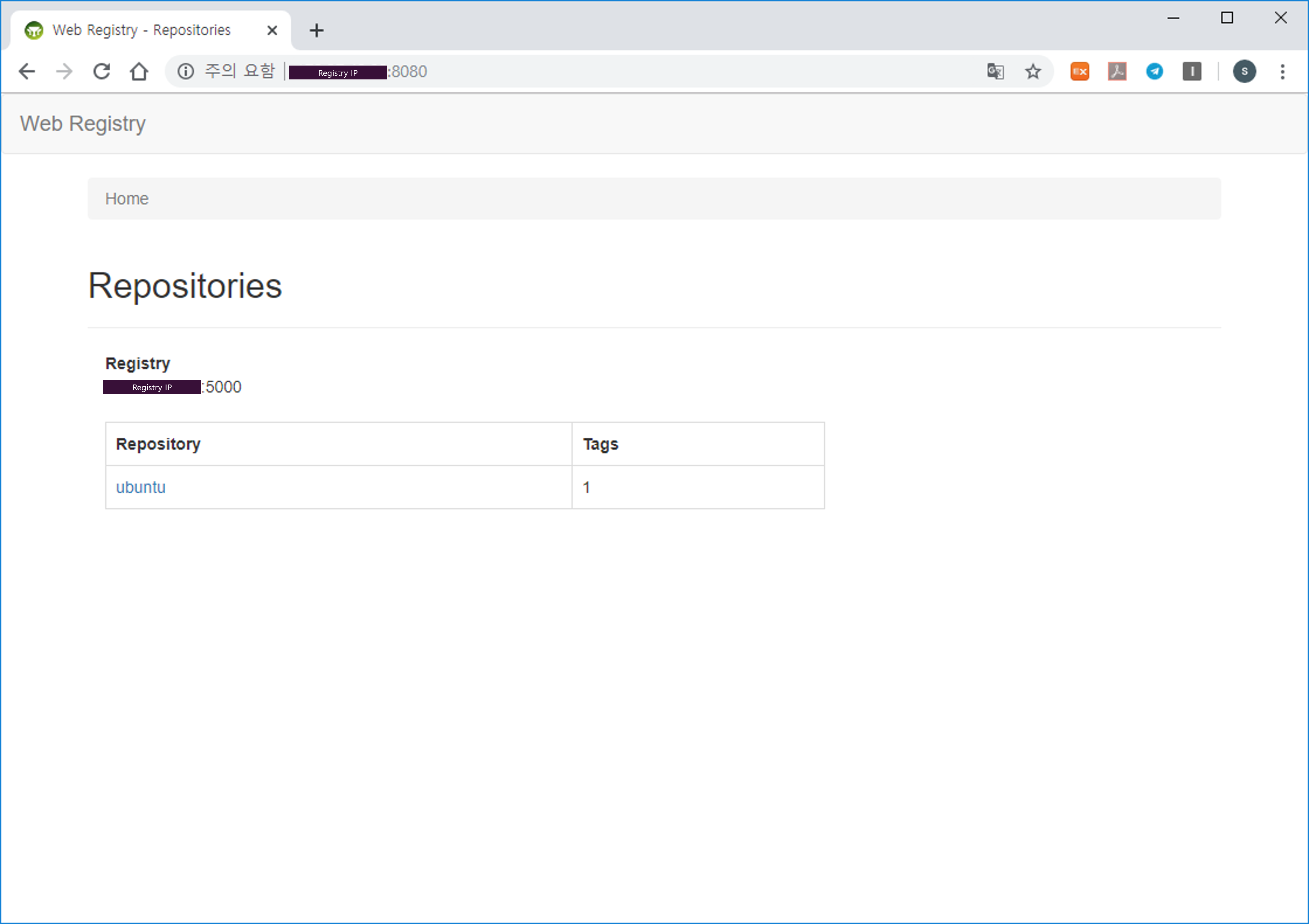The image size is (1309, 924).
Task: Reload the current page
Action: tap(102, 71)
